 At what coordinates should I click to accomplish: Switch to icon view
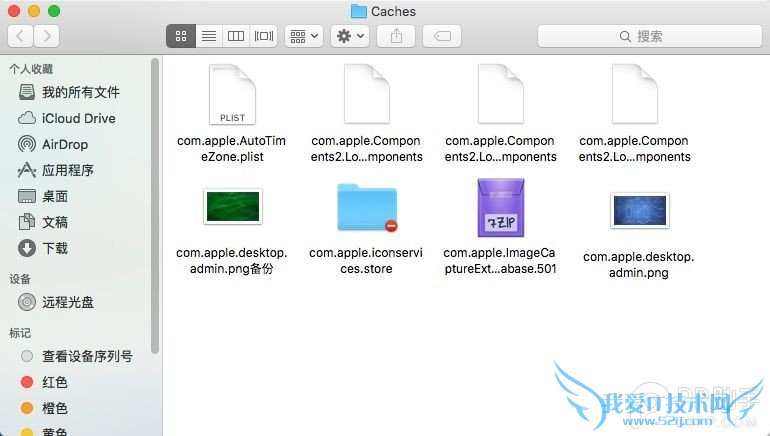coord(181,36)
